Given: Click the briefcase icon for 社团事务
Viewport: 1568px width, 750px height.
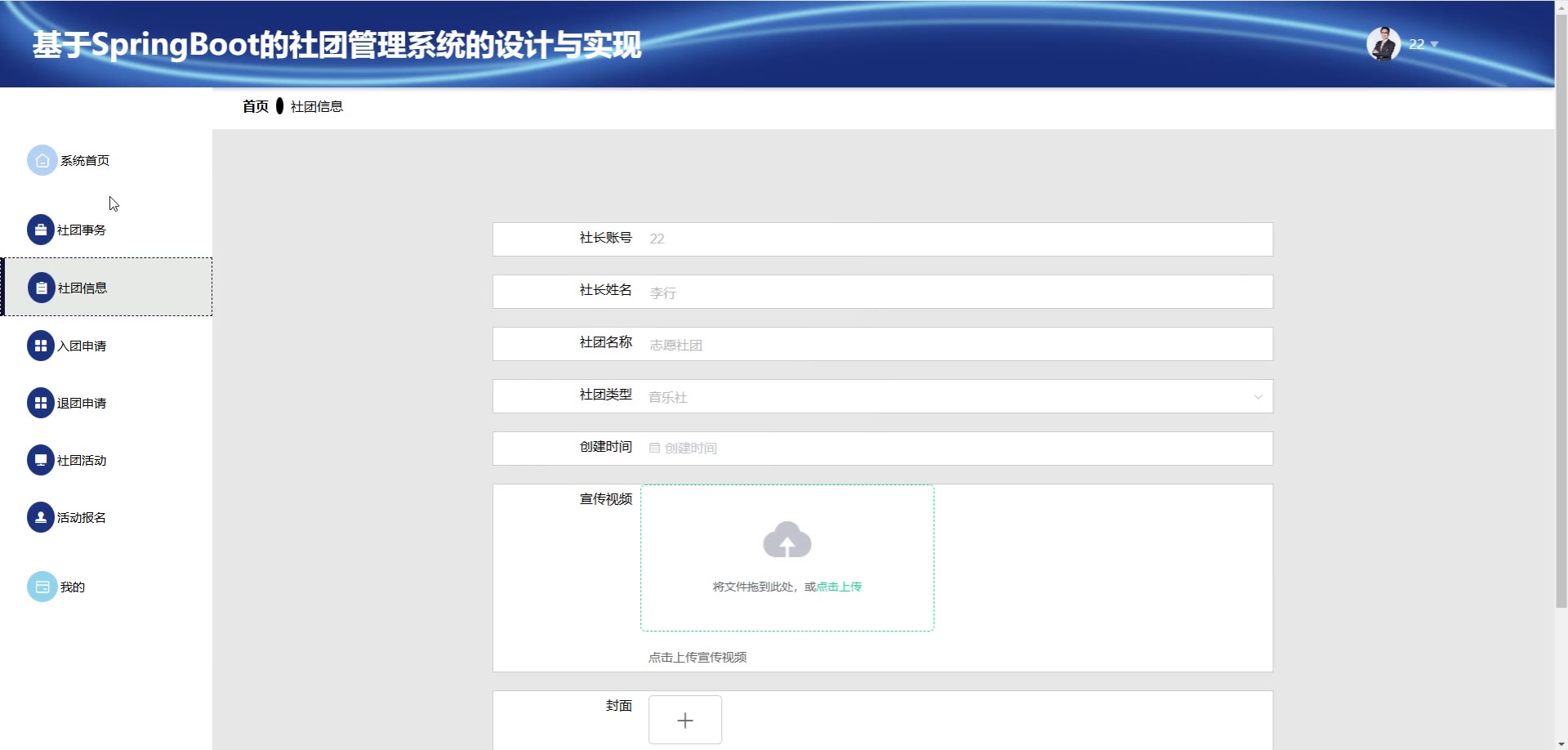Looking at the screenshot, I should [x=41, y=230].
